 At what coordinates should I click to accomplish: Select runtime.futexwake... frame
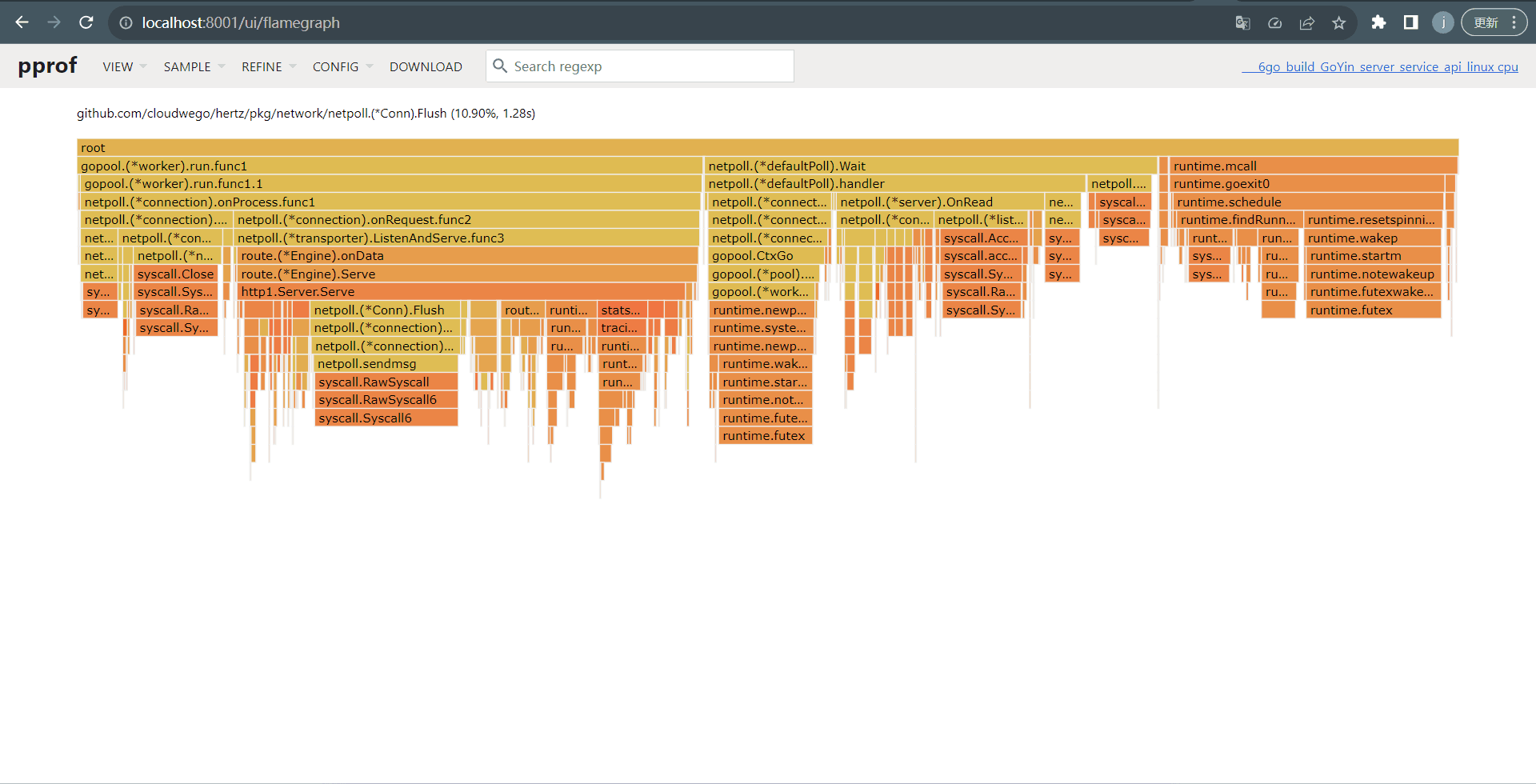pos(1373,291)
